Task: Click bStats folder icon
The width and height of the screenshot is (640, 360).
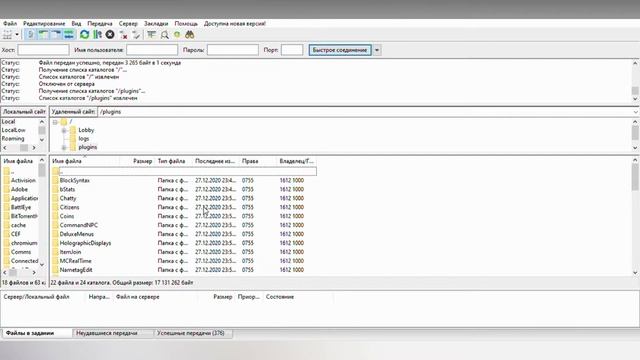Action: (56, 189)
